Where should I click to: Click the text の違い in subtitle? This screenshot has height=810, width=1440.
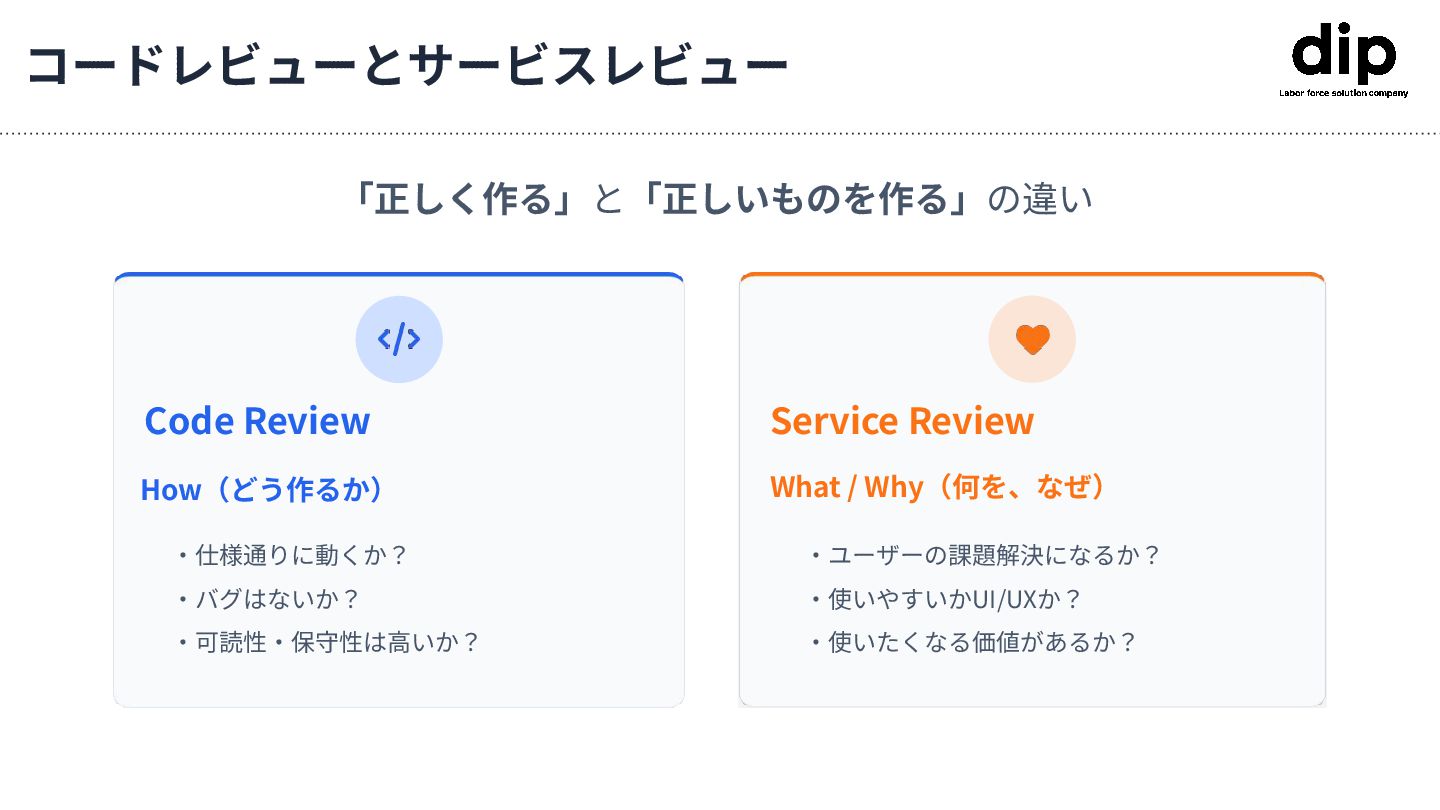tap(1040, 199)
